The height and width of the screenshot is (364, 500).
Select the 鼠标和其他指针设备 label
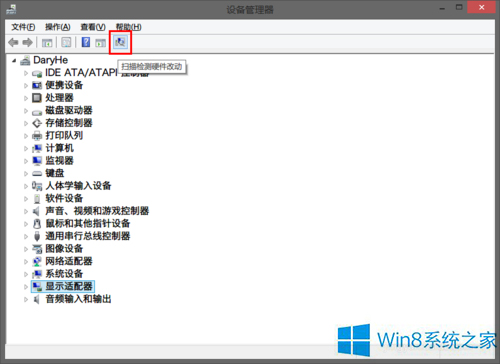click(x=88, y=223)
